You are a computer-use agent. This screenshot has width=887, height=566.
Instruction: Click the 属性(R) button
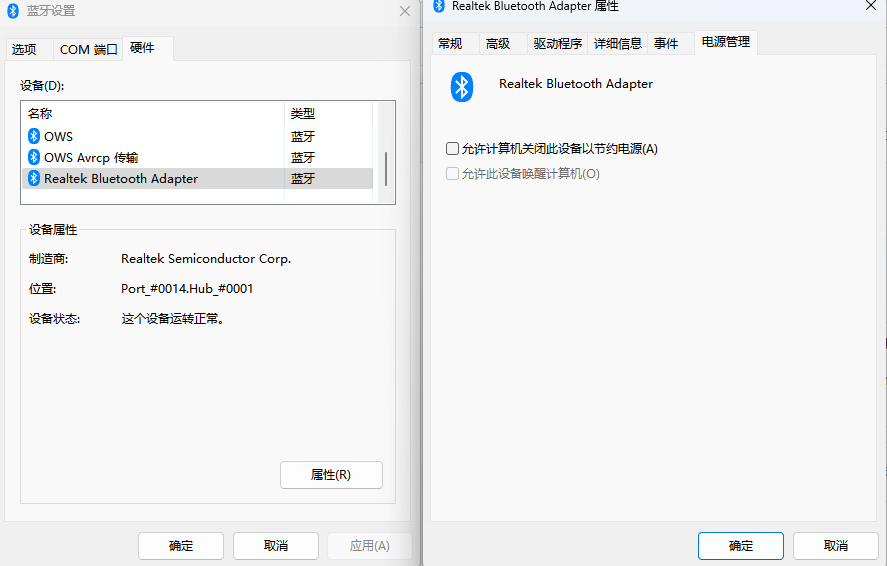pyautogui.click(x=331, y=475)
